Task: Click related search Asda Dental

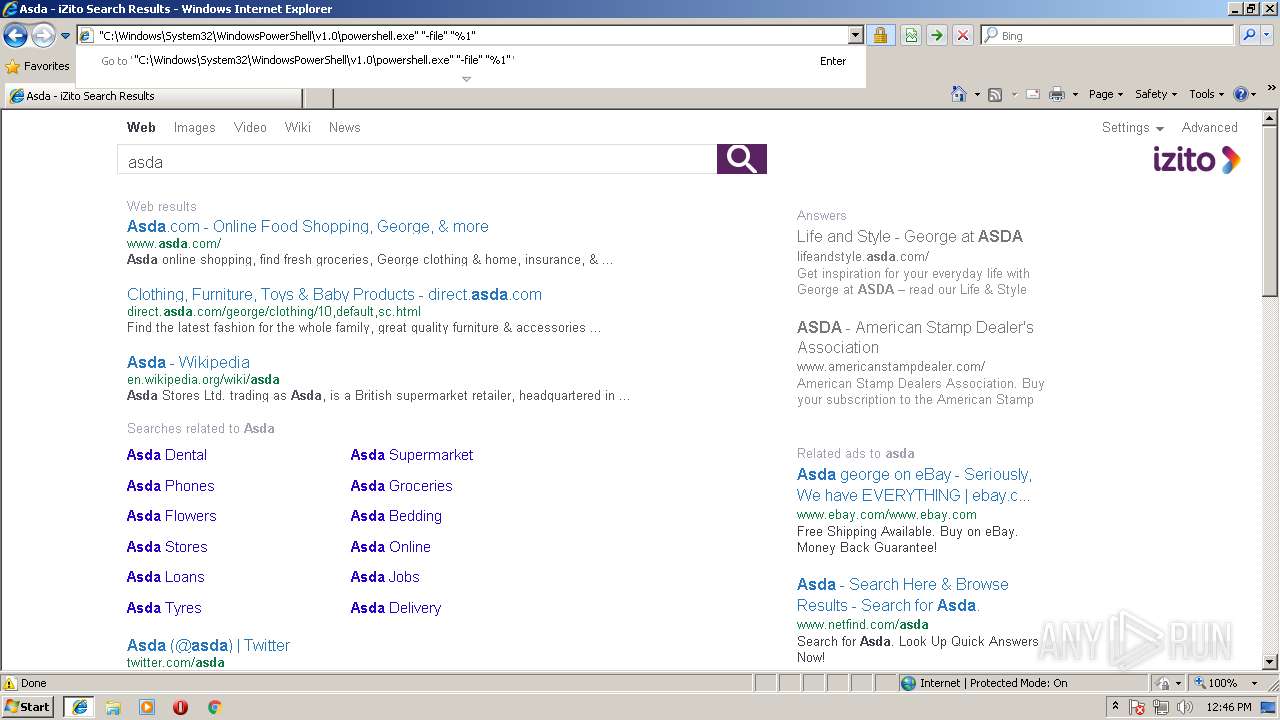Action: (167, 455)
